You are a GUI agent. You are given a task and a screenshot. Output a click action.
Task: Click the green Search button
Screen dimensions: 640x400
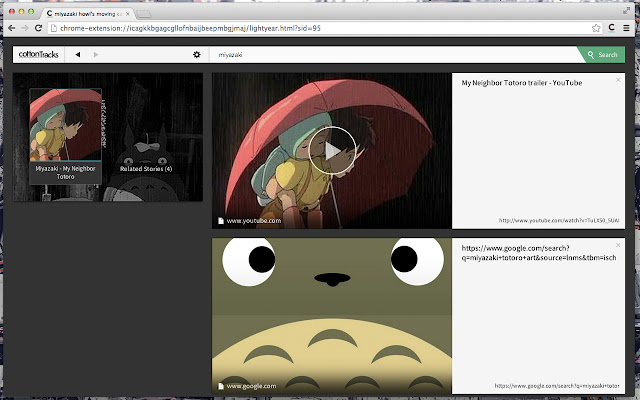tap(602, 55)
